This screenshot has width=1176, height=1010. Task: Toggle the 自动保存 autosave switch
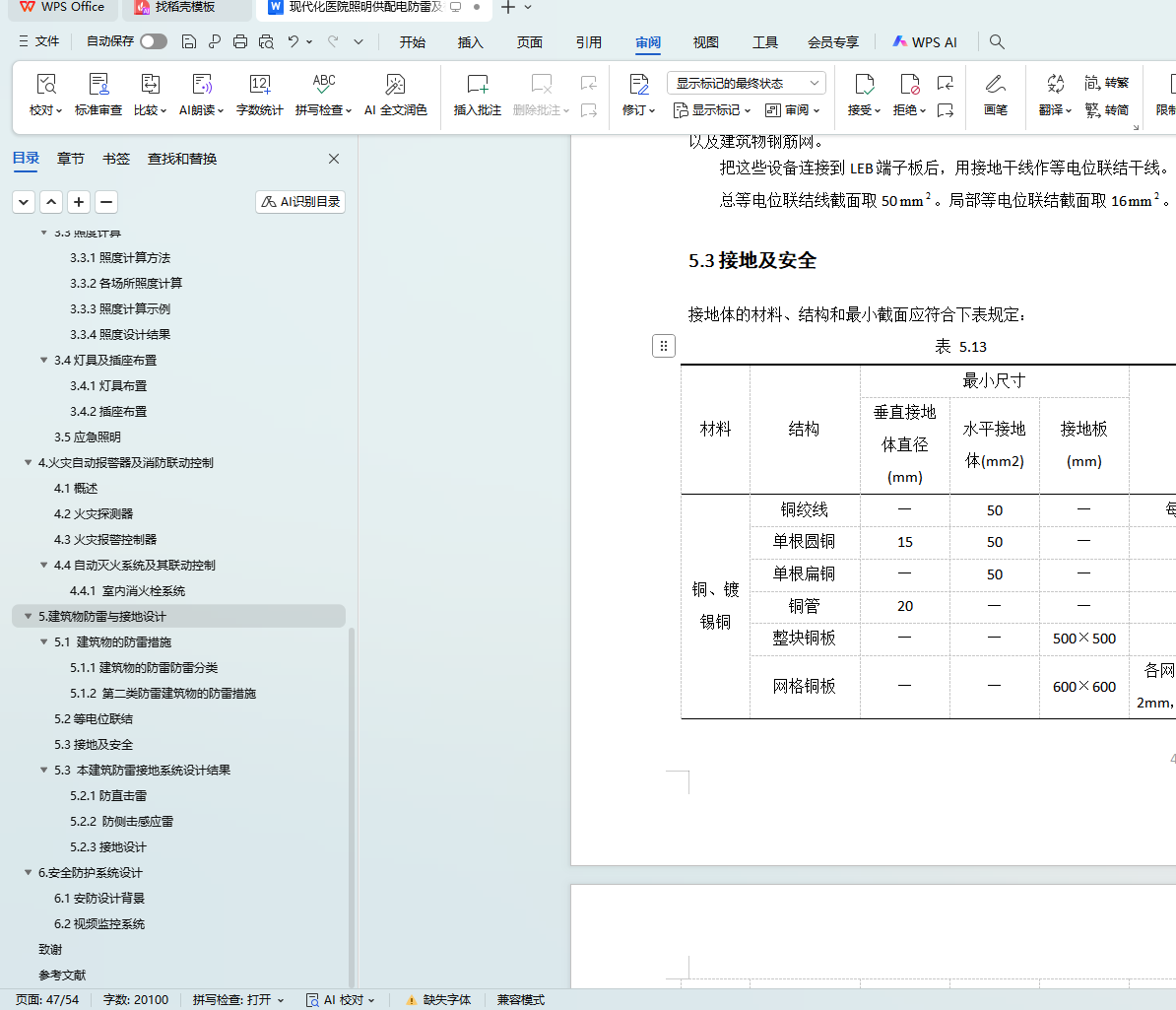click(x=153, y=41)
